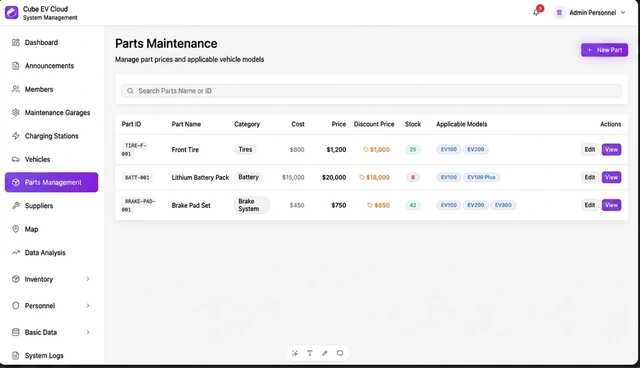Navigate to Charging Stations
Viewport: 640px width, 368px height.
pyautogui.click(x=51, y=136)
